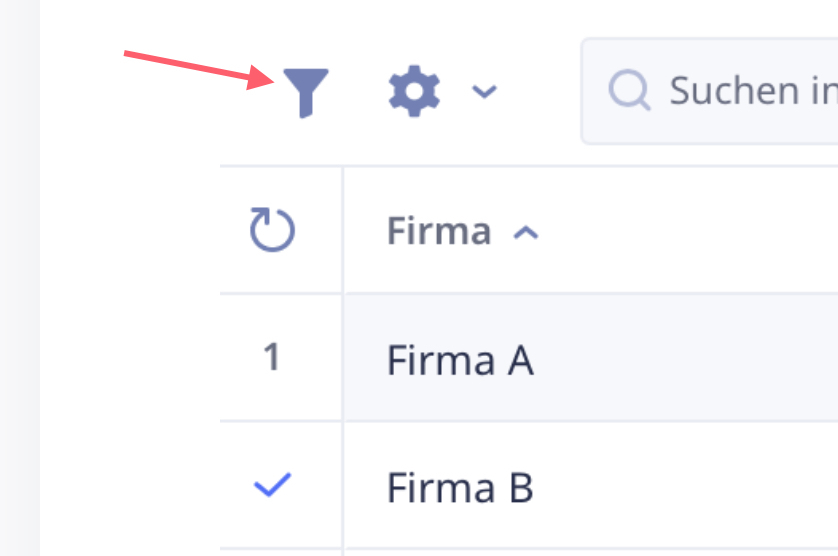This screenshot has width=838, height=556.
Task: Open the filter funnel icon
Action: click(x=306, y=92)
